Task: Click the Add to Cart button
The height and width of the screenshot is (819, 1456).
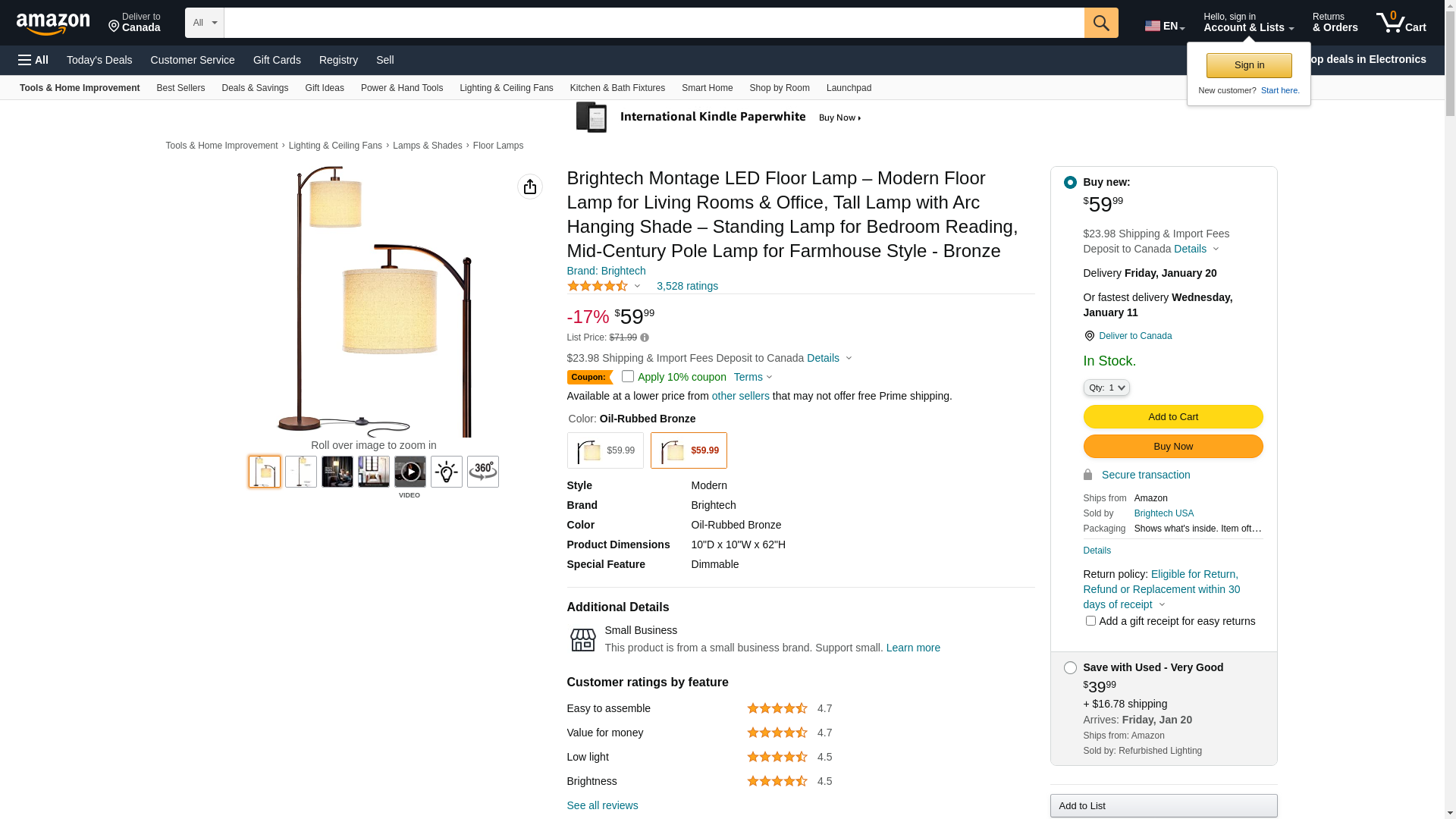Action: coord(1172,417)
